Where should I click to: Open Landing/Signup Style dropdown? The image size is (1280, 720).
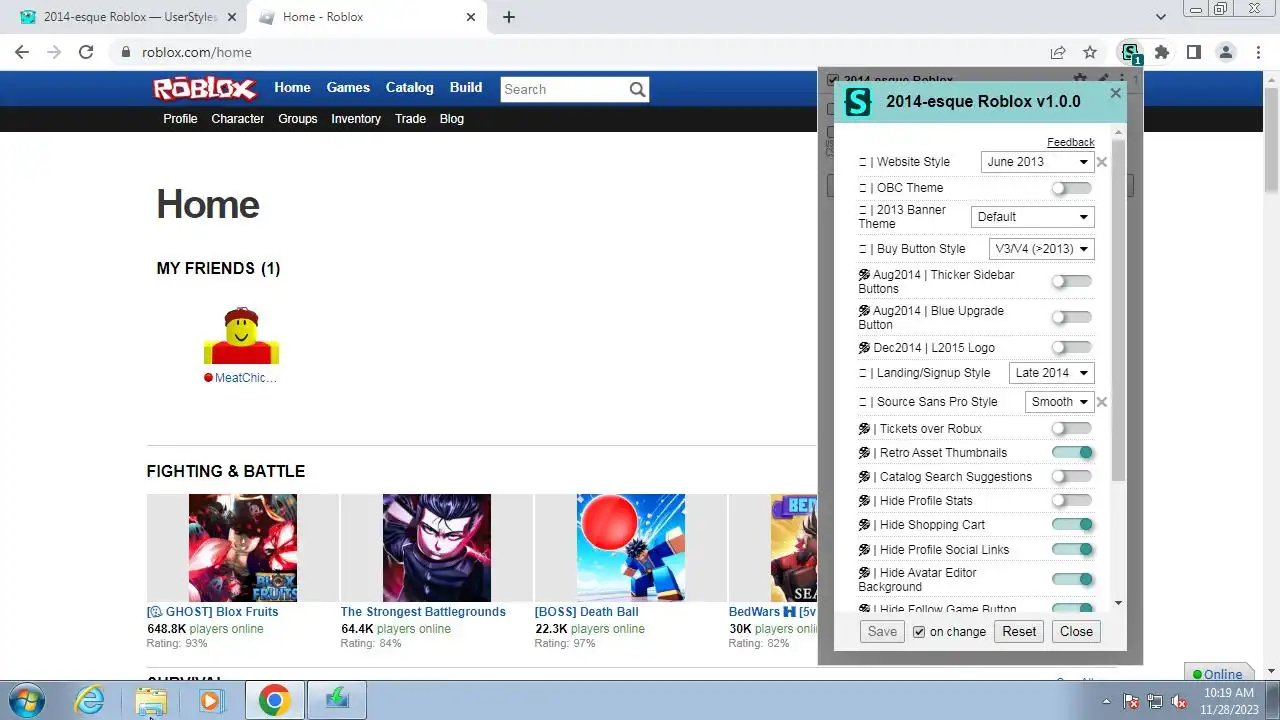[1051, 373]
